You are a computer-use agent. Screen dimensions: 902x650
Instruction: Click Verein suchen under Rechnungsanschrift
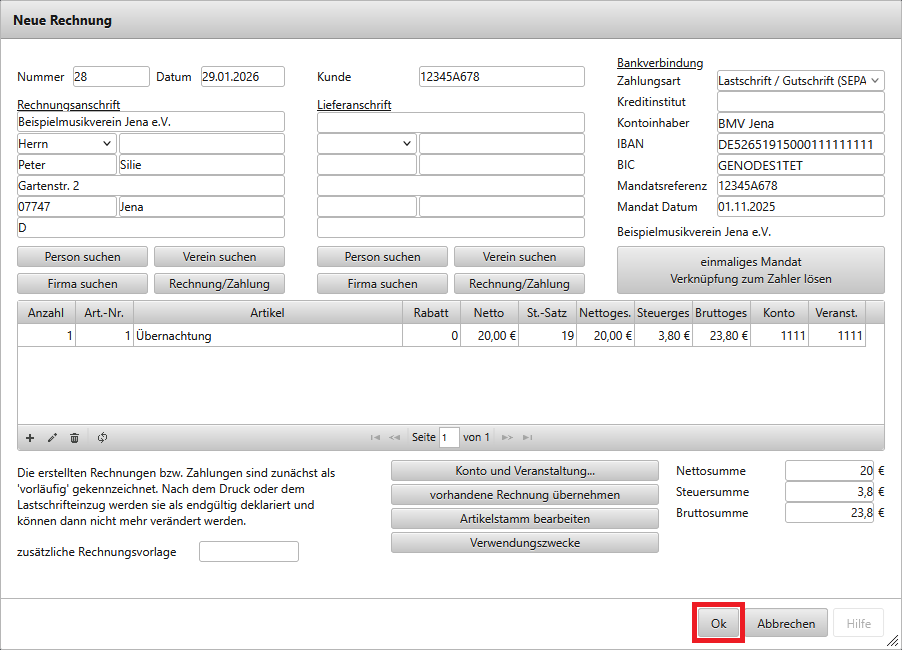coord(219,257)
